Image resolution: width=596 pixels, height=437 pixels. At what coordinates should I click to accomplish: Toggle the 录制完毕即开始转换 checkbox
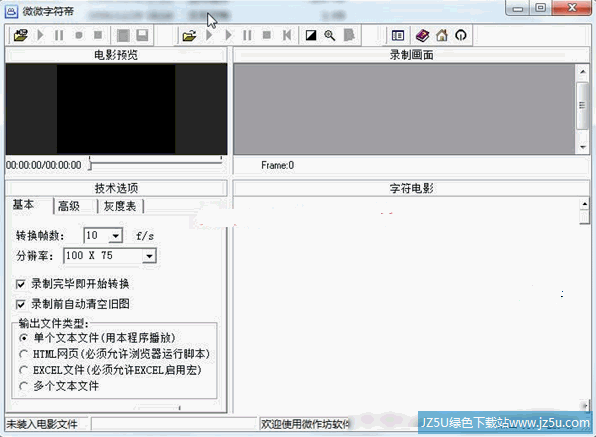(21, 284)
